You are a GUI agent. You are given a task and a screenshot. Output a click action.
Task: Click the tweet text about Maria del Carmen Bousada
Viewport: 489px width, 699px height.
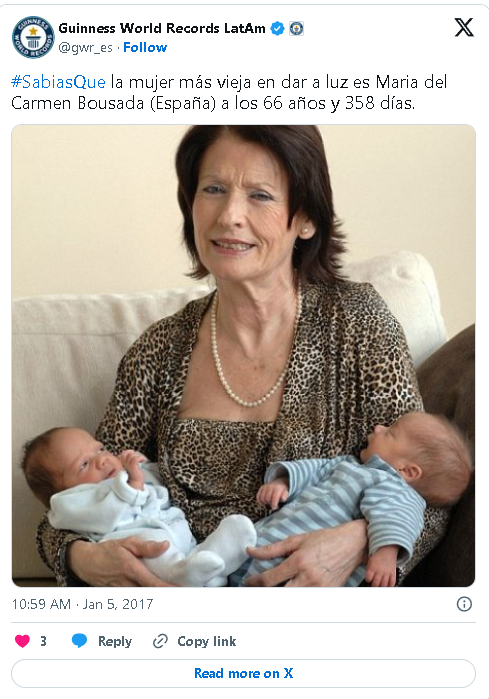click(x=229, y=93)
